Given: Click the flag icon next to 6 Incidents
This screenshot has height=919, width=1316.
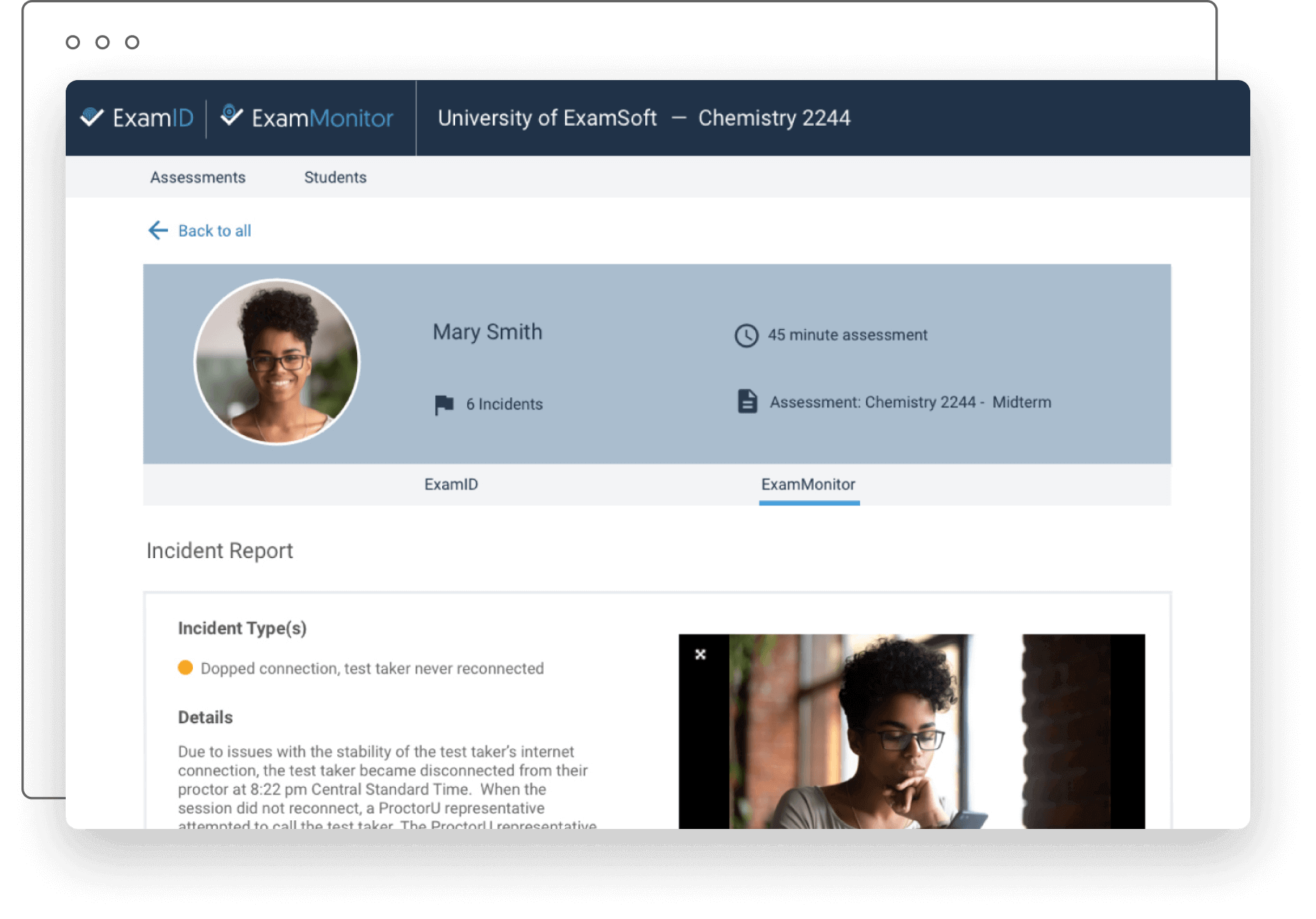Looking at the screenshot, I should [x=444, y=404].
